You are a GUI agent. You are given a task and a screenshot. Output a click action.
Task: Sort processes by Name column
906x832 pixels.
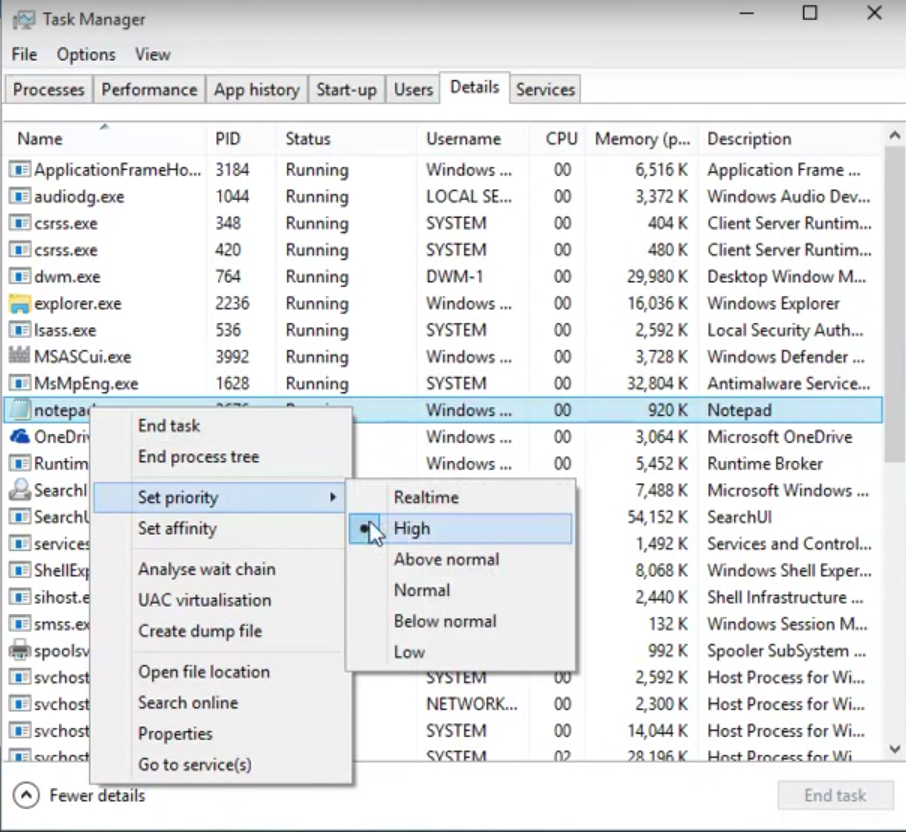tap(104, 139)
